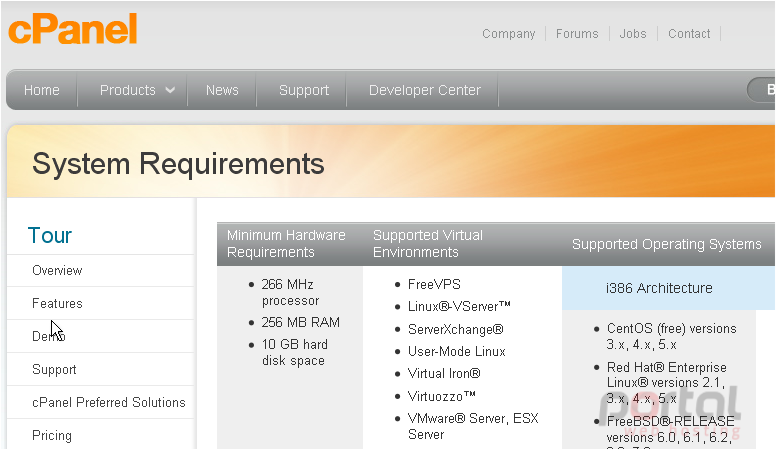Expand the Products dropdown arrow
Screen dimensions: 776x450
click(x=170, y=90)
